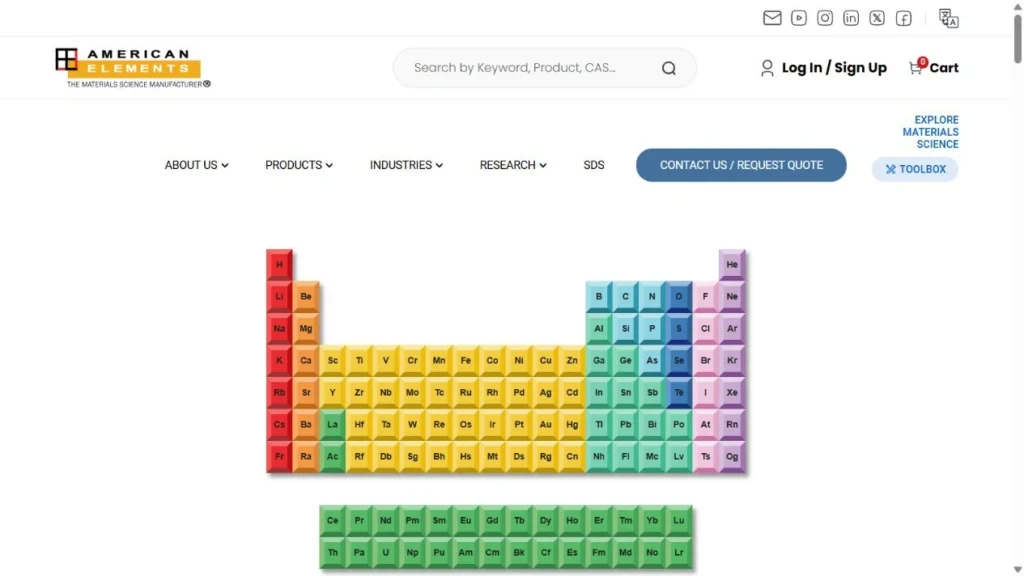Select the Gold (Au) element tile
This screenshot has width=1024, height=576.
click(545, 424)
